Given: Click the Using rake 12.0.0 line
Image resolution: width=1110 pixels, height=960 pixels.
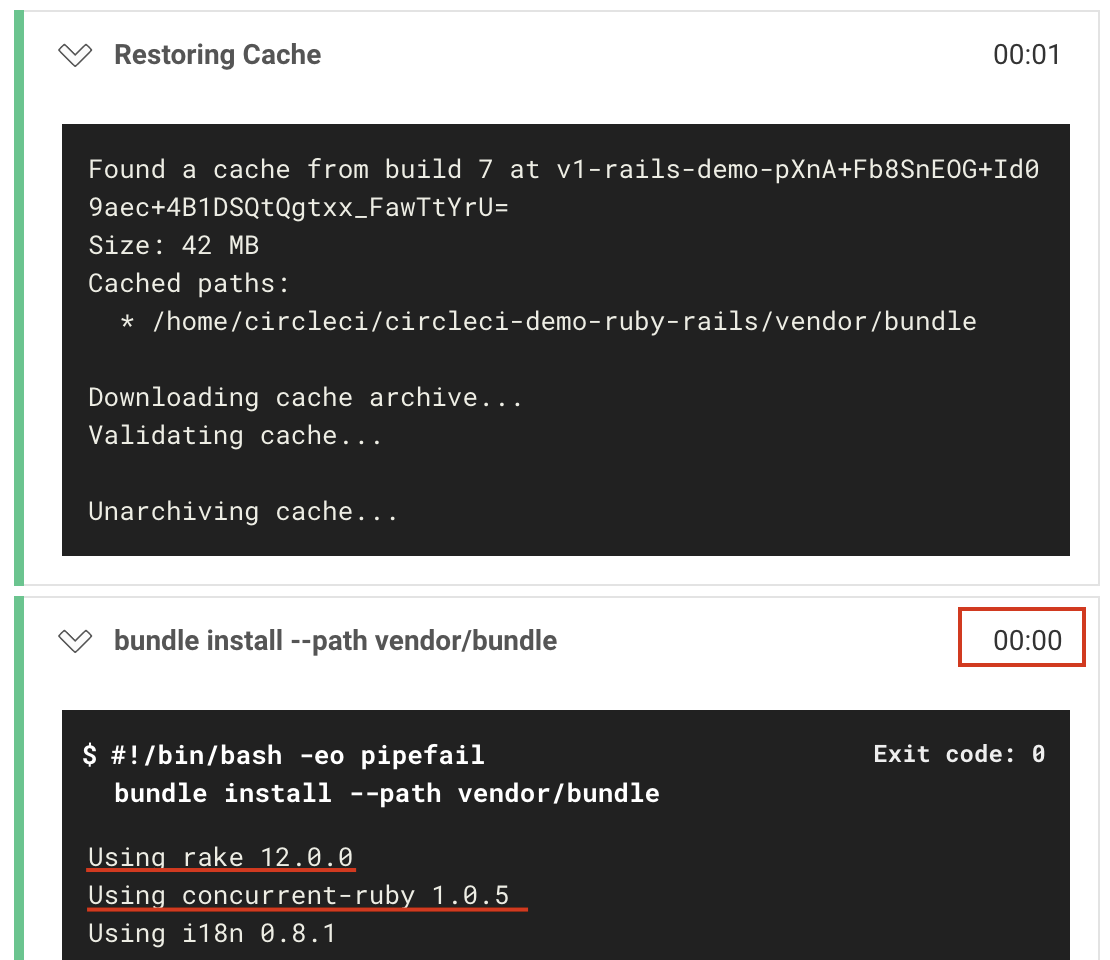Looking at the screenshot, I should pyautogui.click(x=220, y=857).
